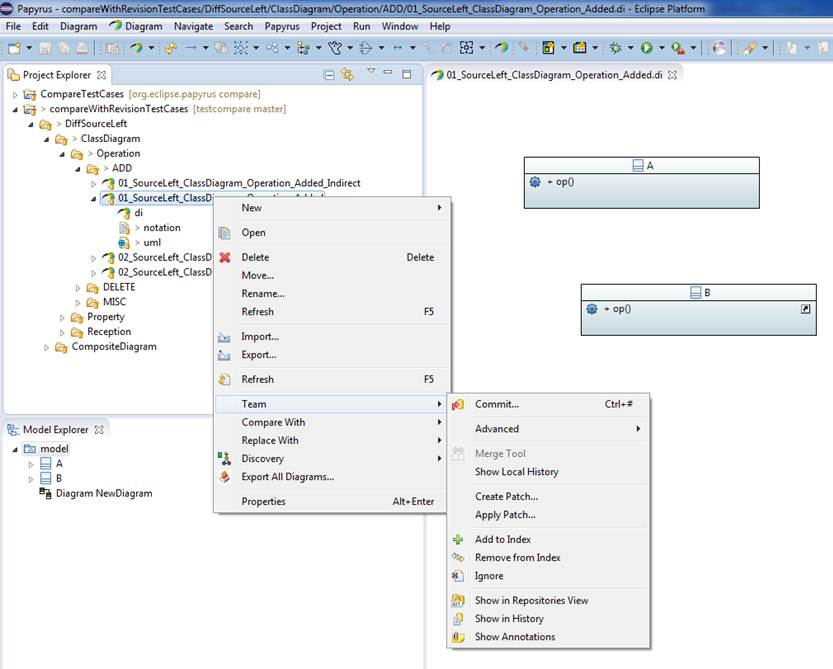Image resolution: width=833 pixels, height=669 pixels.
Task: Select the uml file in the tree
Action: click(151, 242)
